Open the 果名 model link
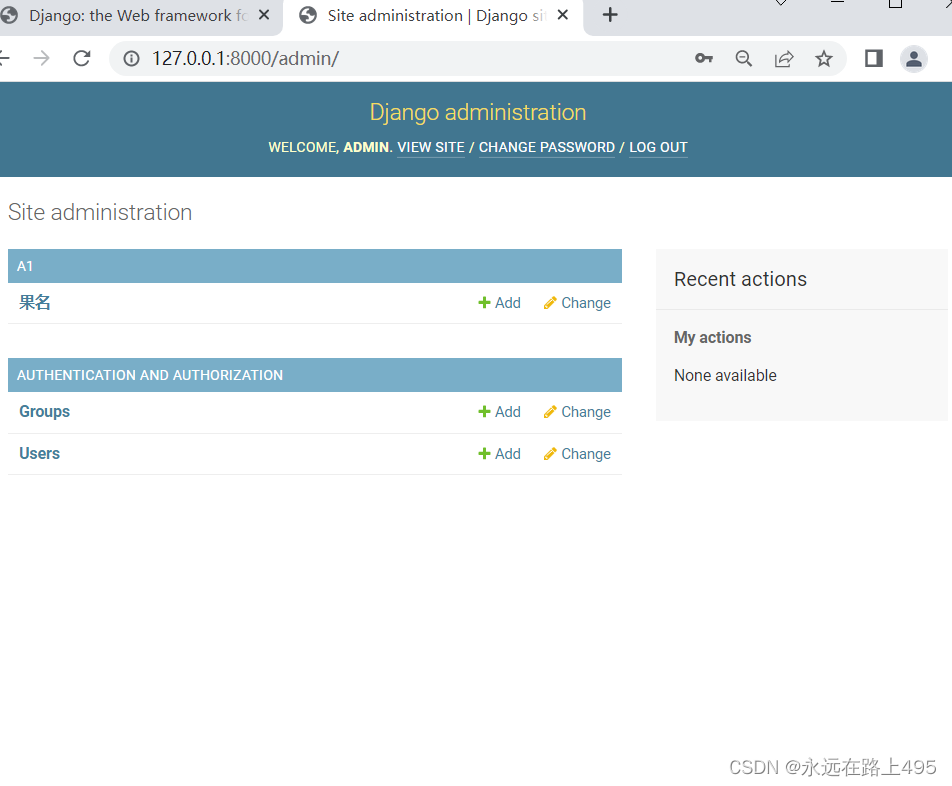Screen dimensions: 952x786 (x=35, y=302)
